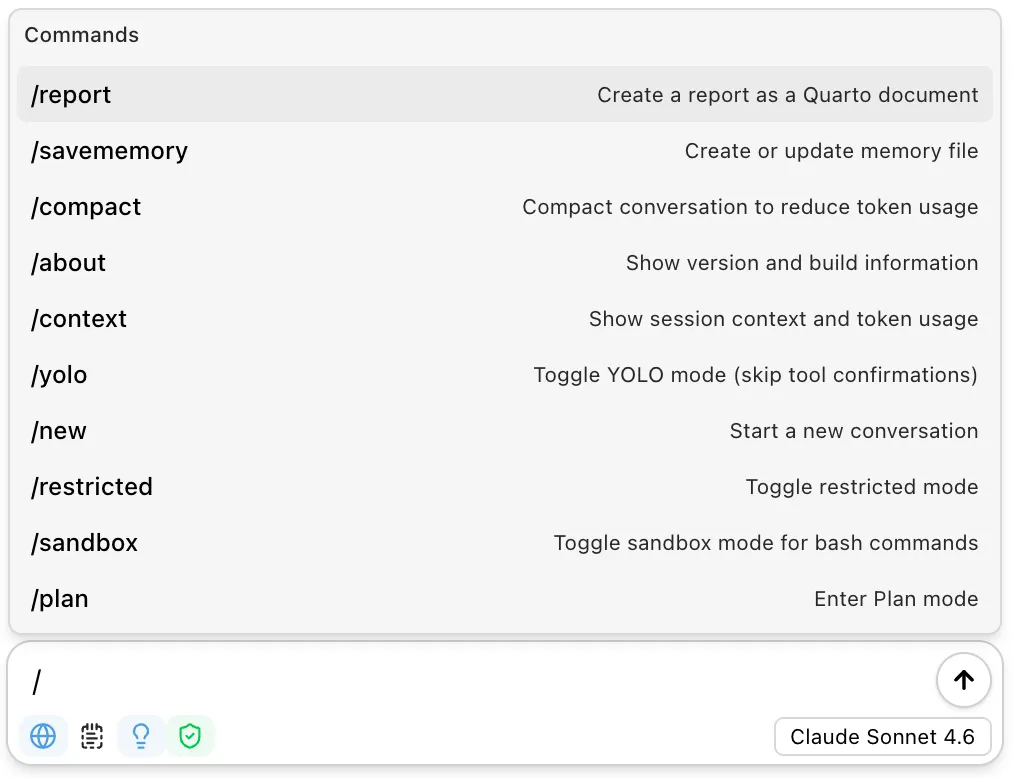The image size is (1014, 778).
Task: Click the green shield safety icon
Action: point(191,736)
